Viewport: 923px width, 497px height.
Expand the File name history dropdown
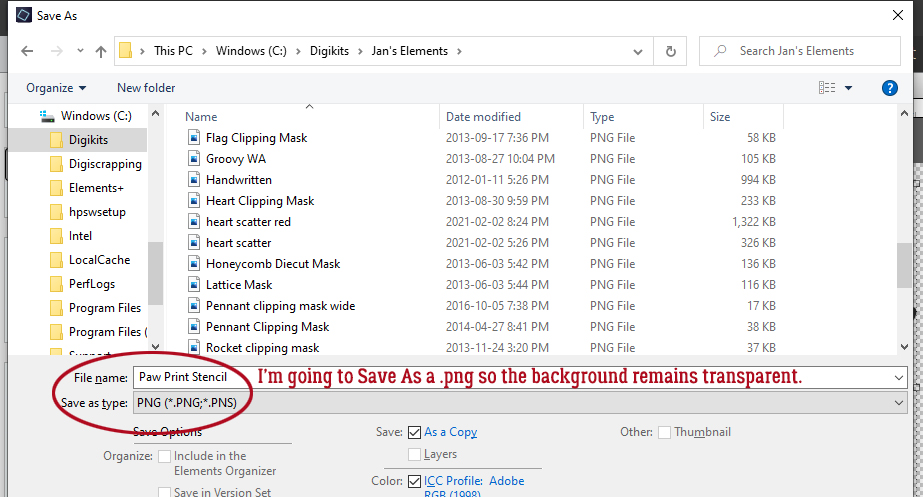[898, 377]
